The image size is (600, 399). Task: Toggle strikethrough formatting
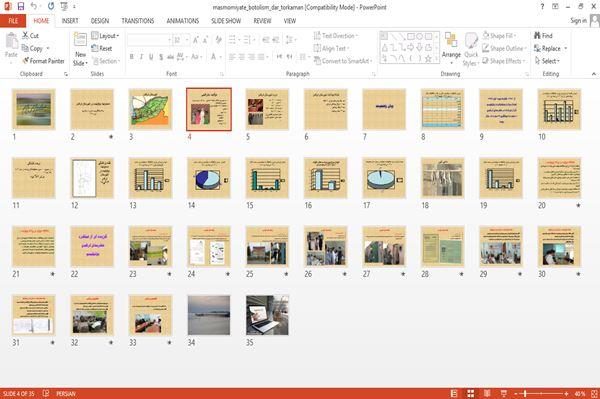170,57
